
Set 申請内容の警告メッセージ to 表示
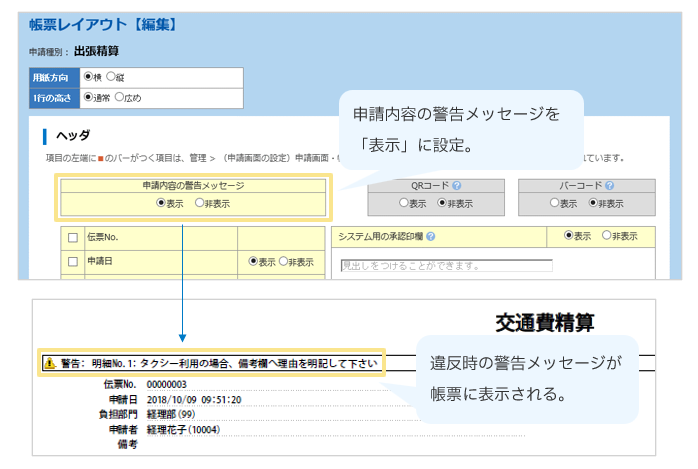coord(161,203)
